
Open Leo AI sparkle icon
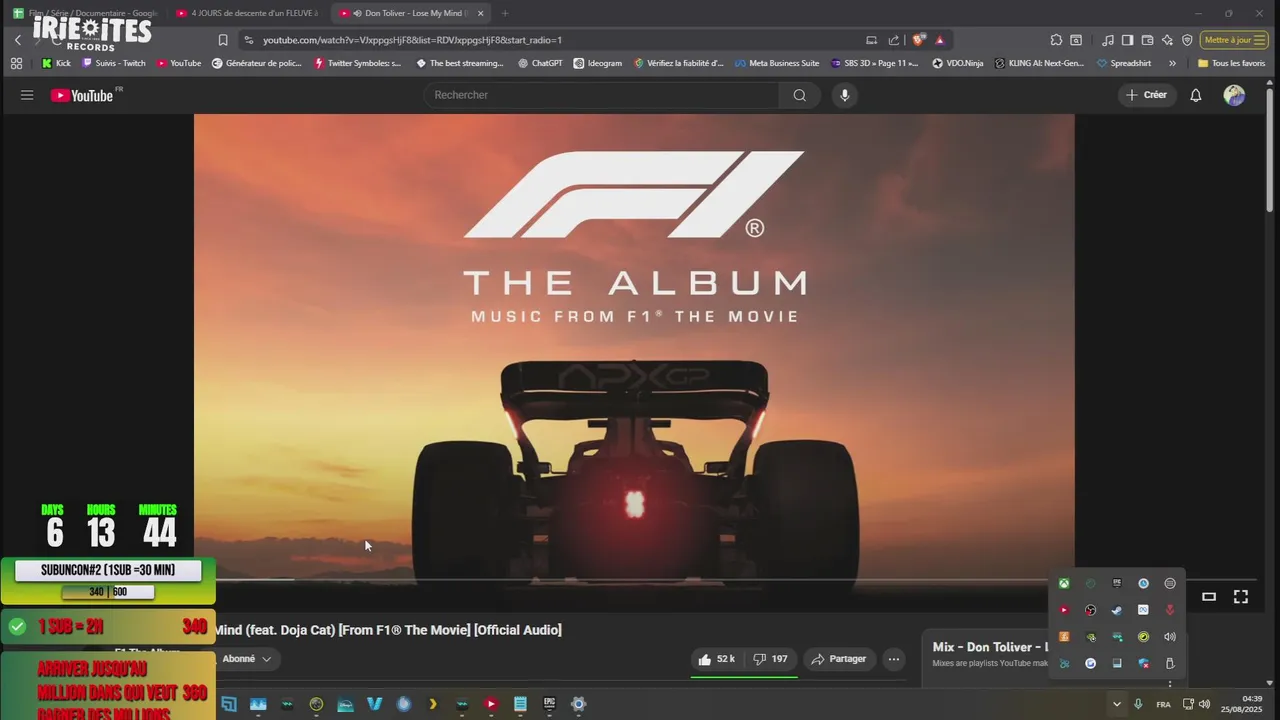pyautogui.click(x=1167, y=40)
